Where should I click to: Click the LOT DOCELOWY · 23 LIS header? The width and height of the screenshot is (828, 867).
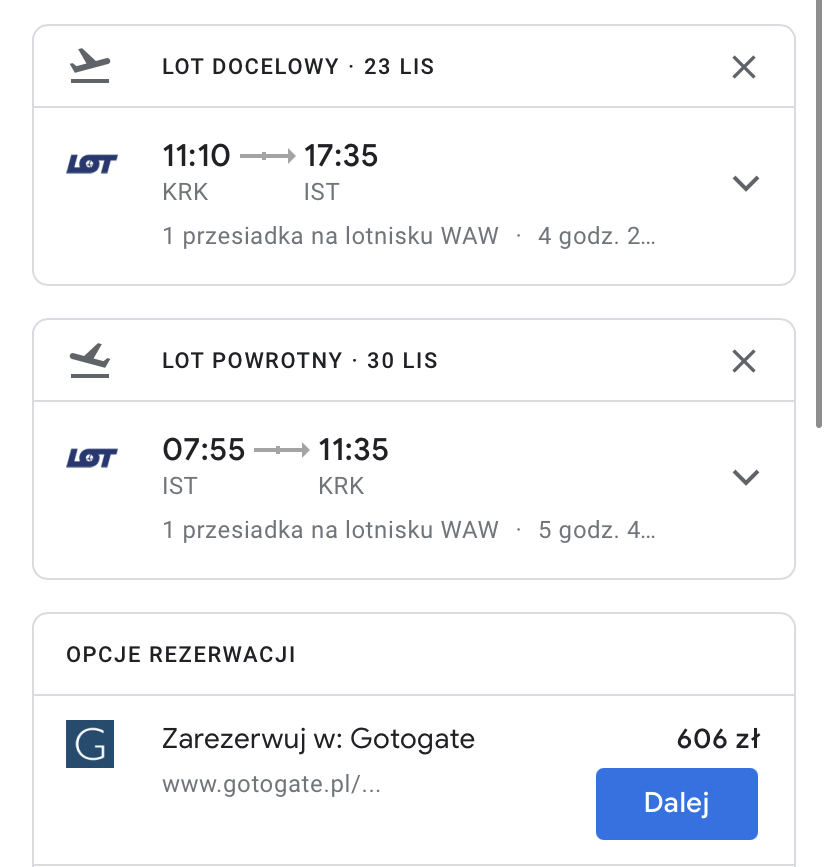(298, 67)
